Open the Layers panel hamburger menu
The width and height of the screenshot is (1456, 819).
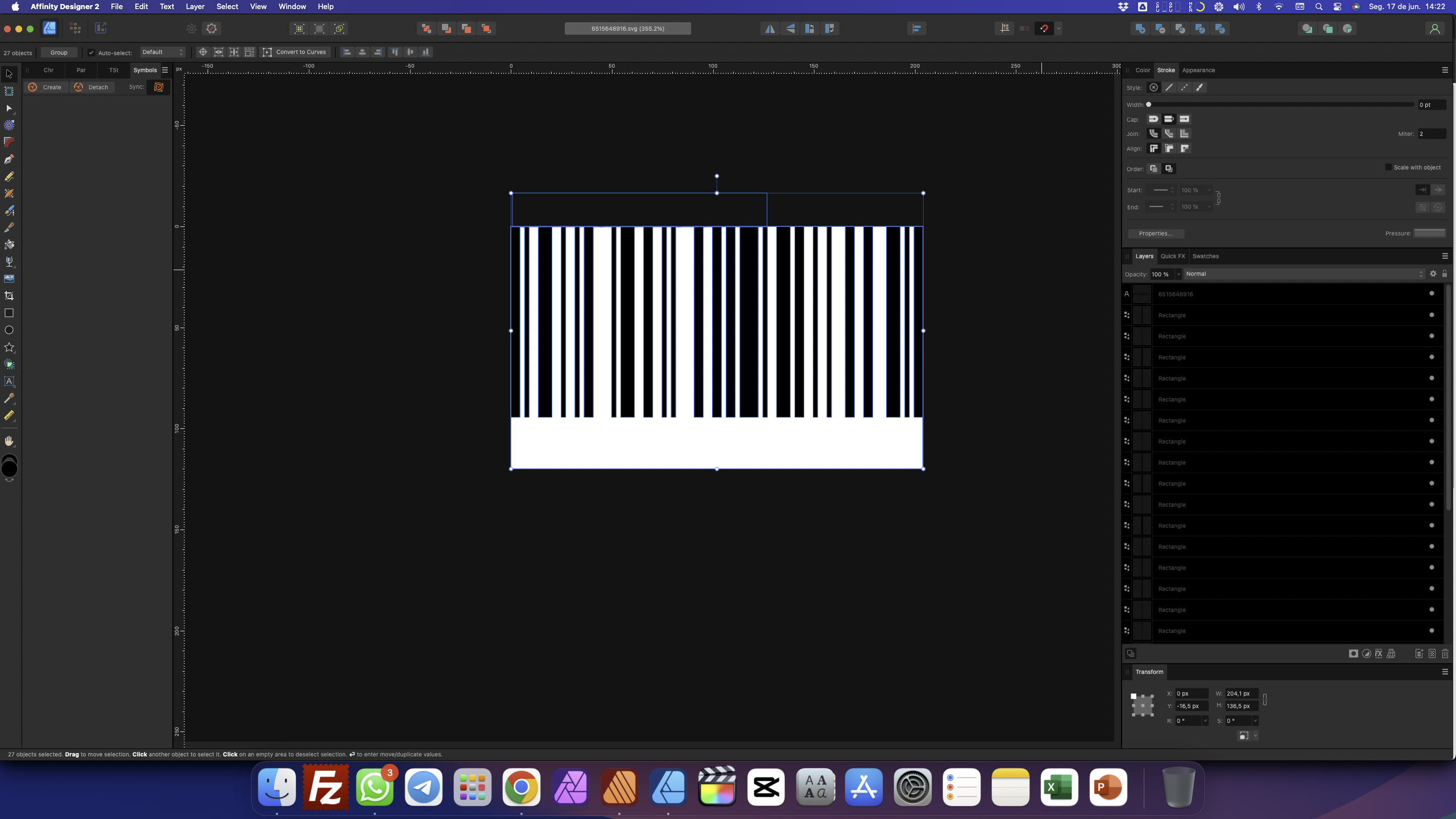pyautogui.click(x=1445, y=257)
